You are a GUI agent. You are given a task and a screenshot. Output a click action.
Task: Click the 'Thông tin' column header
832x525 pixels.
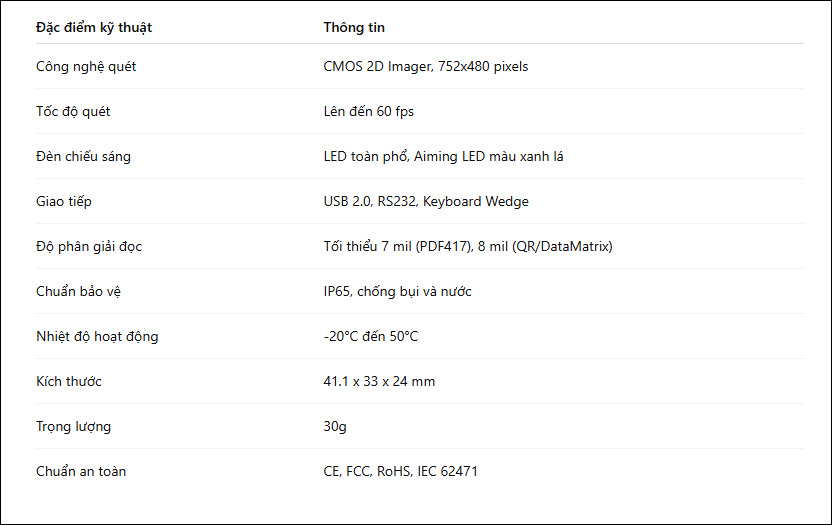354,28
